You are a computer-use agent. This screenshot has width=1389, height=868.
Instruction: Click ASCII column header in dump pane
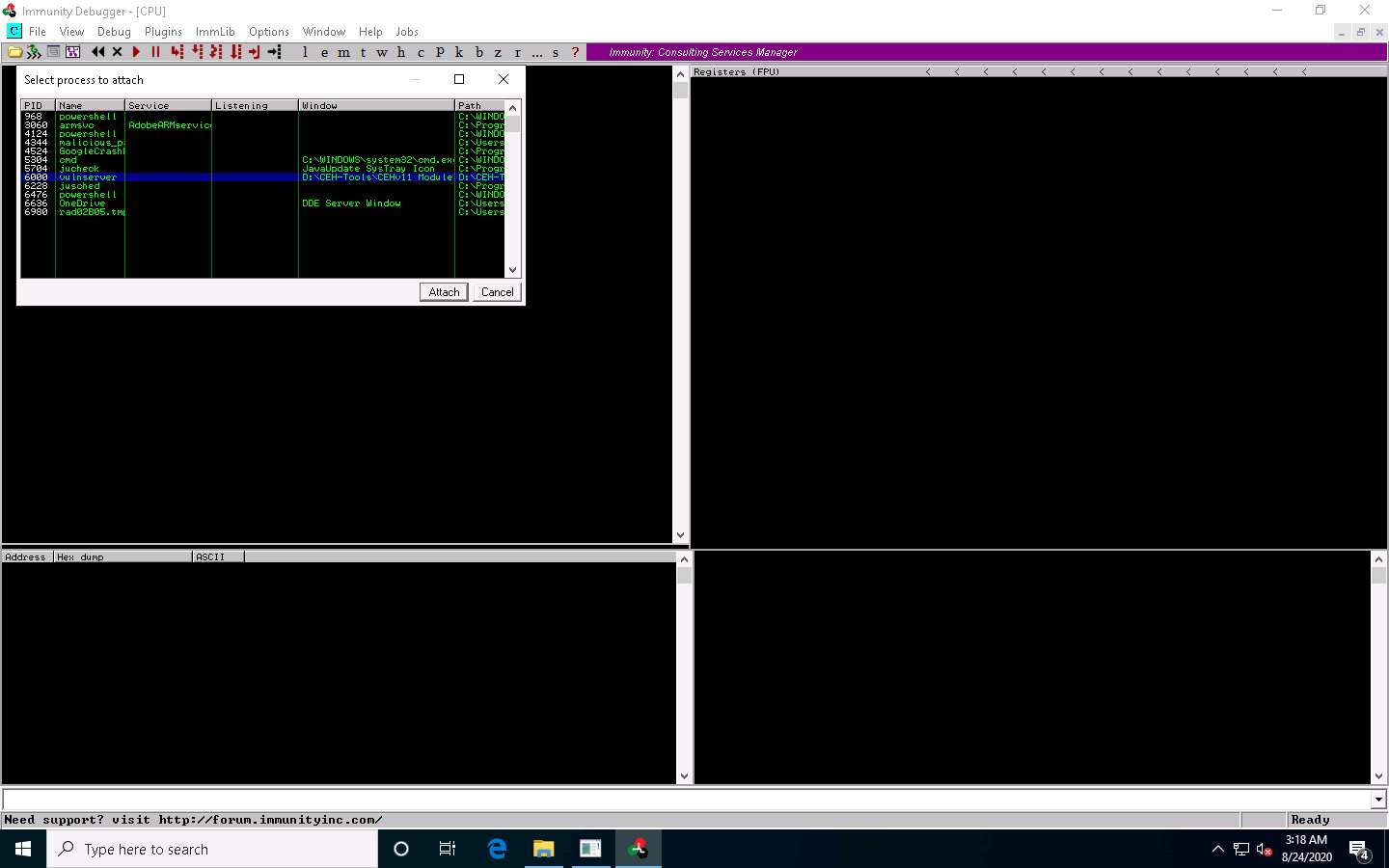[218, 556]
